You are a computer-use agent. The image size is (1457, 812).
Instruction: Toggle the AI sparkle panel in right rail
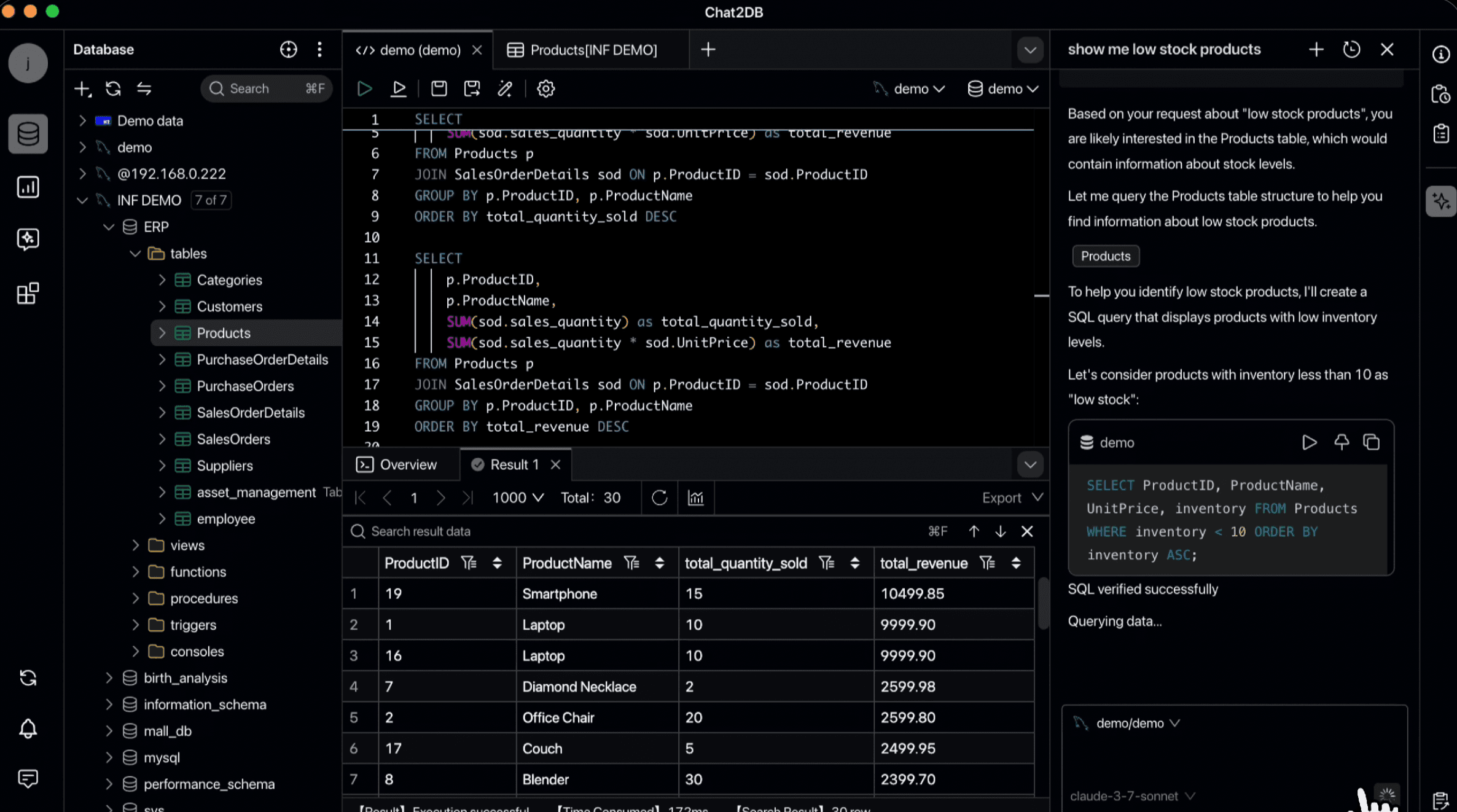point(1440,201)
